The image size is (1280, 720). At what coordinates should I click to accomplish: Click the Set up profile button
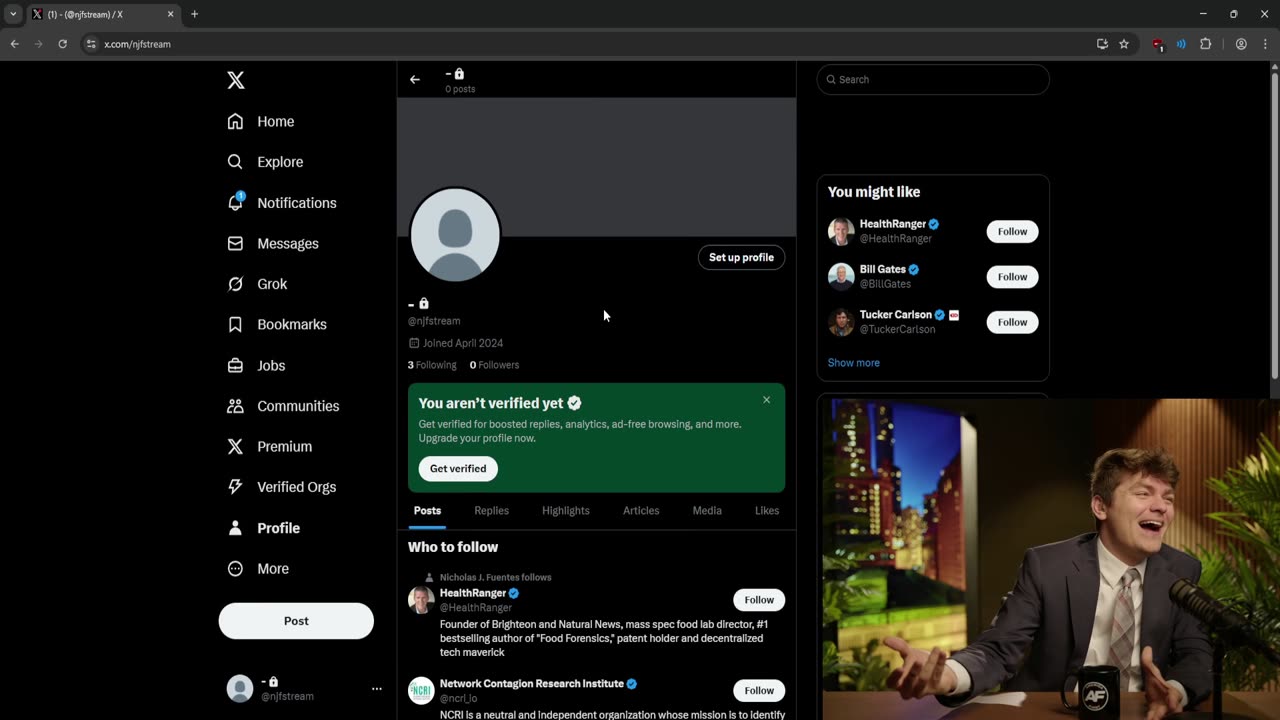tap(741, 258)
